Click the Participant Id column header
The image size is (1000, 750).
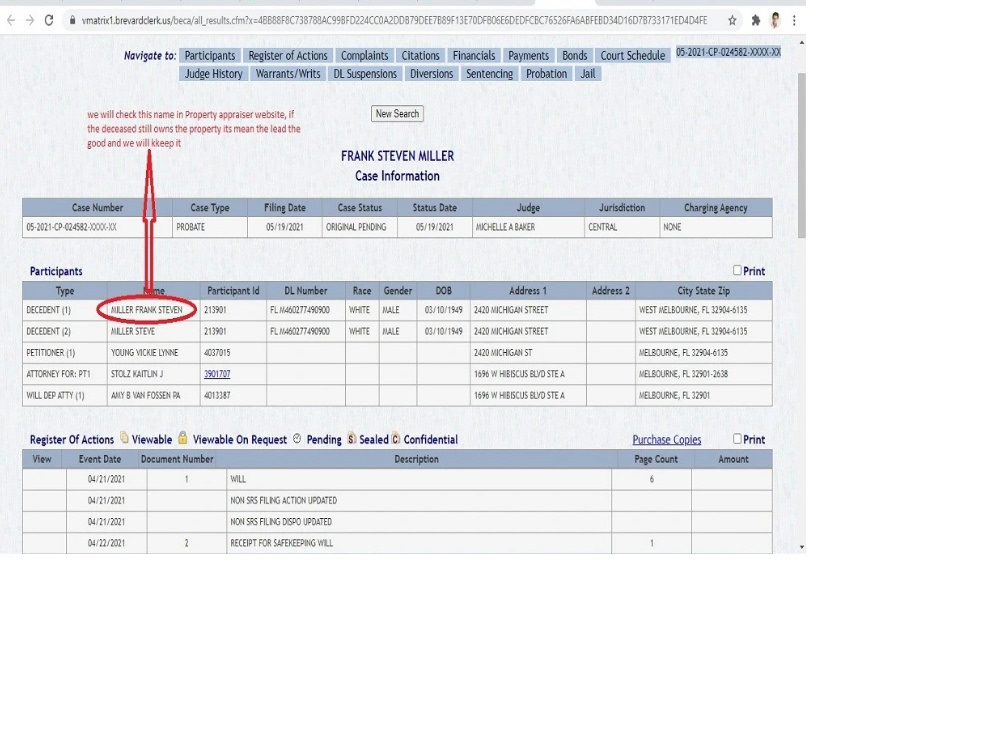click(233, 291)
